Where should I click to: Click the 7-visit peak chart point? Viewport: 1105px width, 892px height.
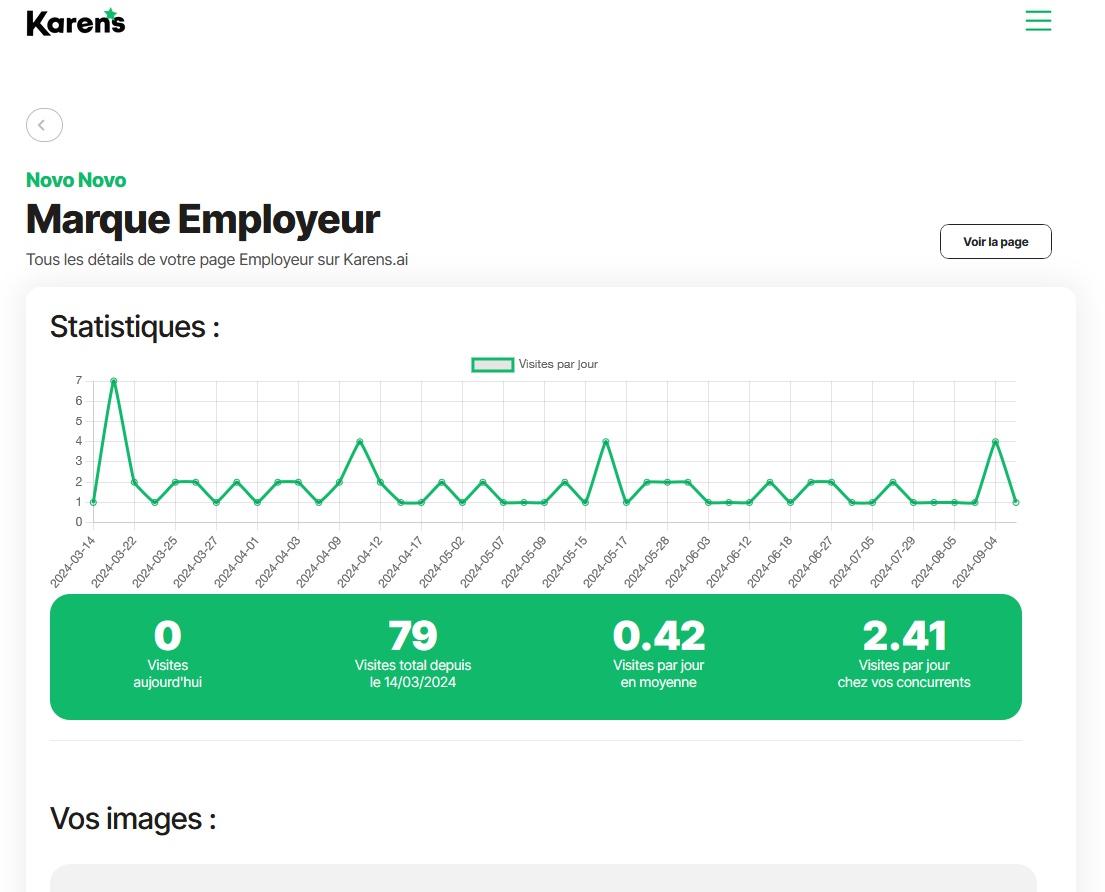point(113,381)
